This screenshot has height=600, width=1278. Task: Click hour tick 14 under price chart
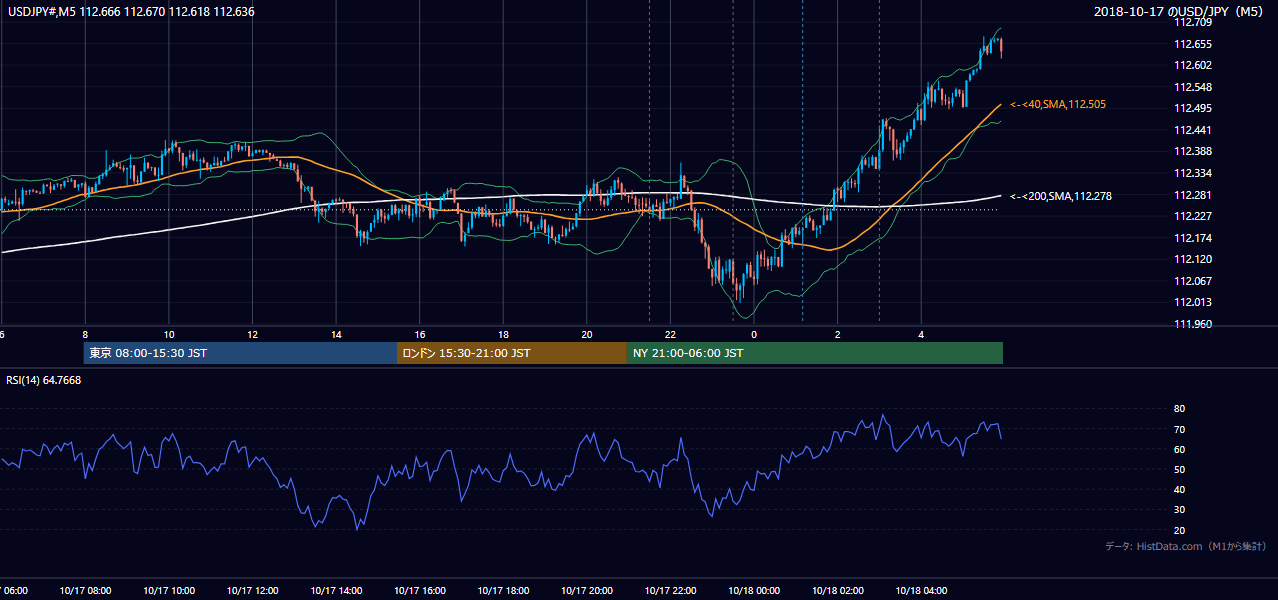[x=336, y=335]
